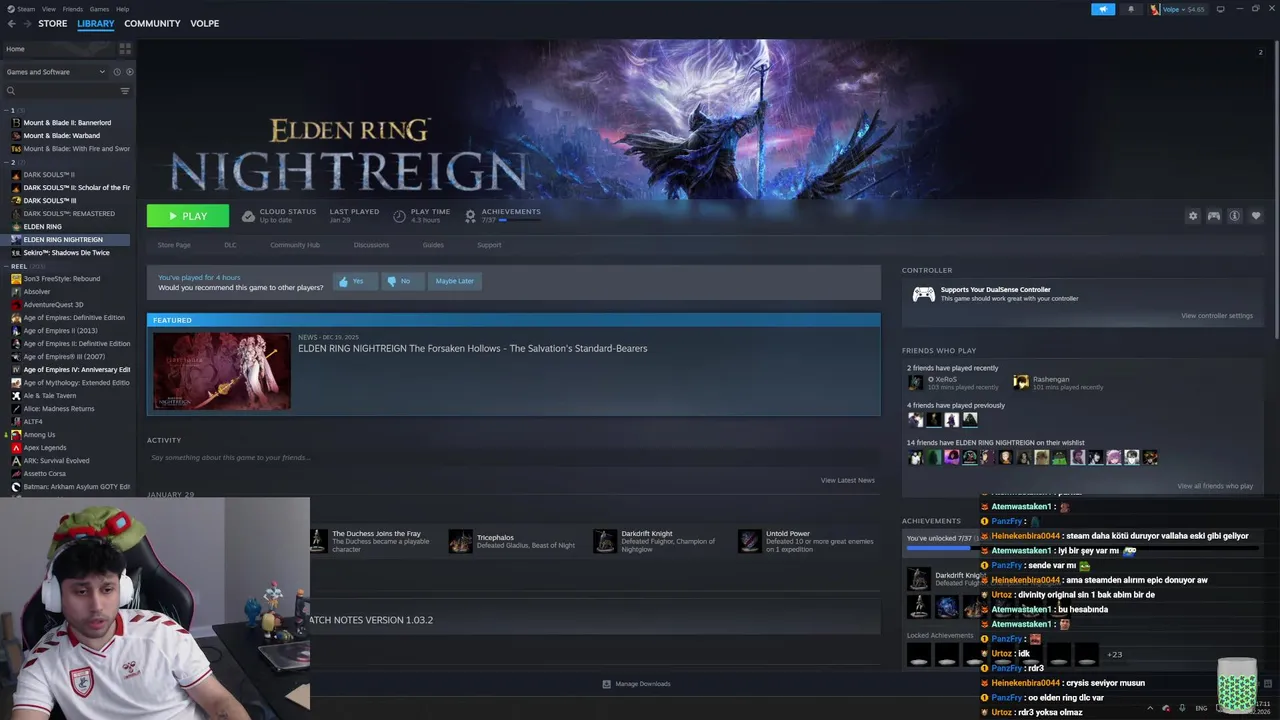The image size is (1280, 720).
Task: Select Mount & Blade II: Bannerlord
Action: 66,123
